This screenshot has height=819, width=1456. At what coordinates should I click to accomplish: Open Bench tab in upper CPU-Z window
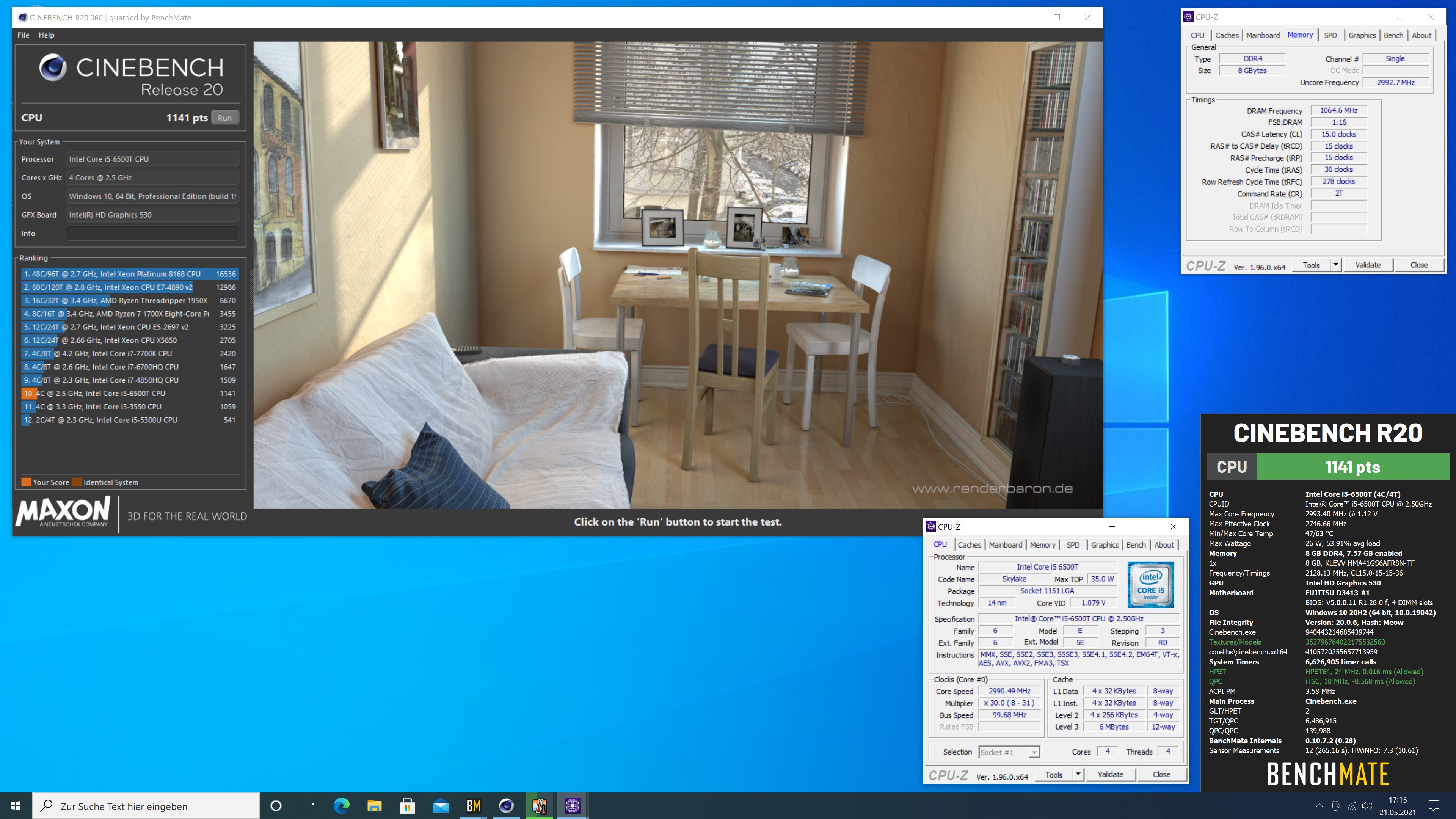[x=1393, y=35]
